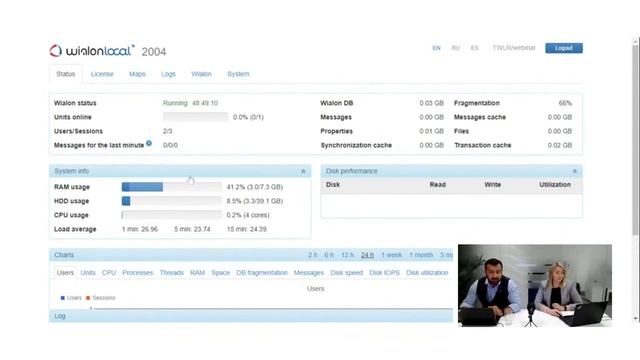The height and width of the screenshot is (360, 640).
Task: Click the Units online progress bar
Action: (x=196, y=117)
